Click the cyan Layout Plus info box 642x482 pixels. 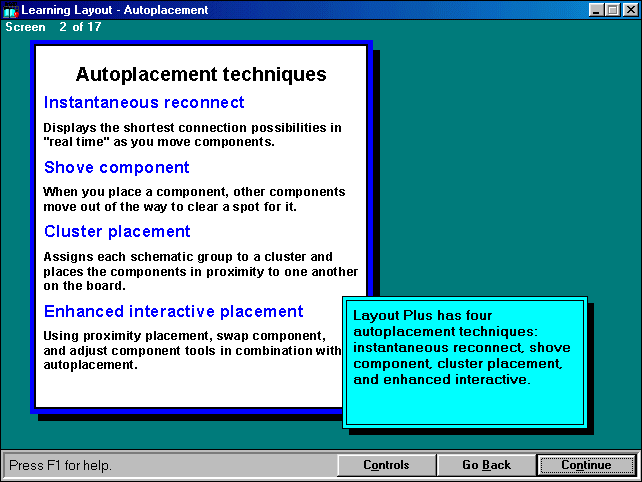[463, 362]
